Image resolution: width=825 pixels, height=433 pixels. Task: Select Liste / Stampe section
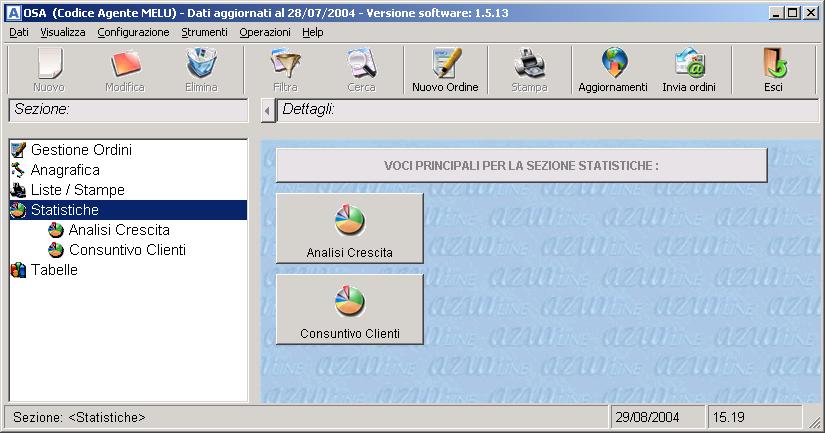[78, 190]
